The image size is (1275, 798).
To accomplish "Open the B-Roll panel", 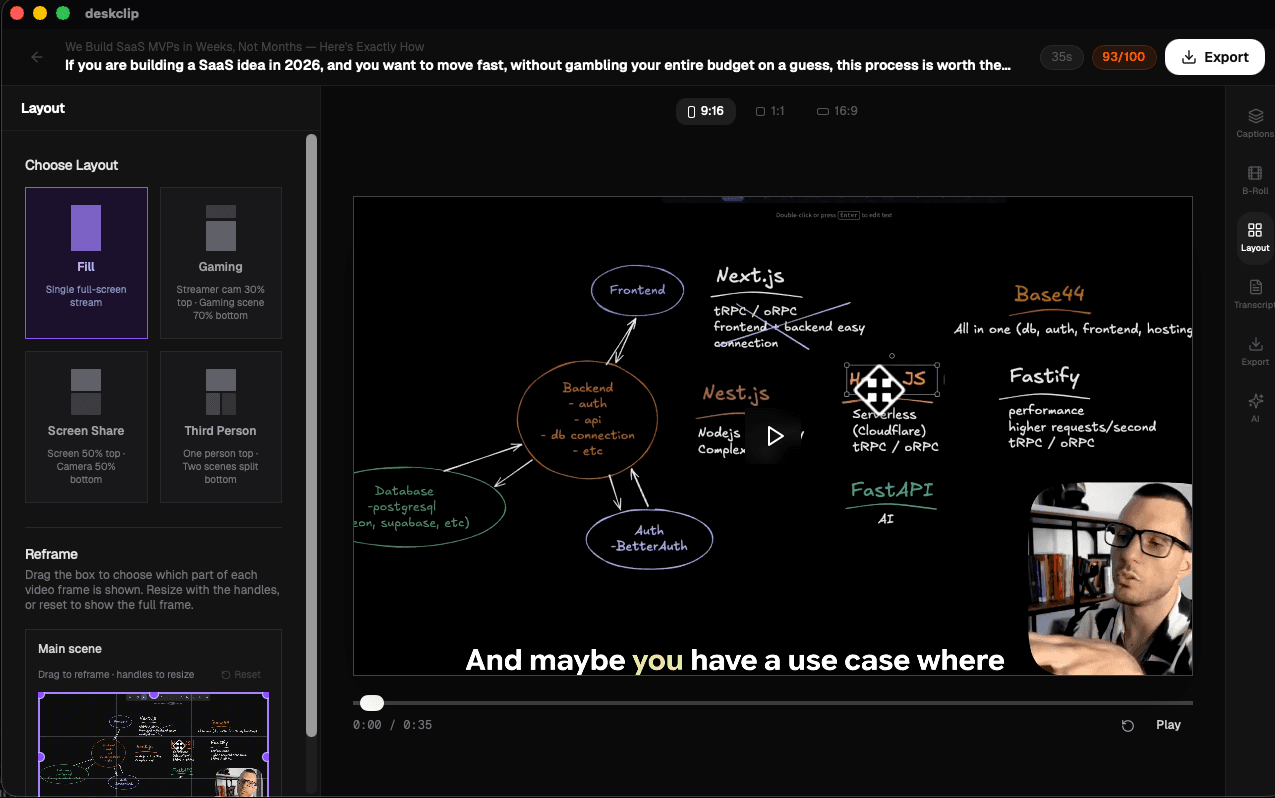I will [x=1255, y=180].
